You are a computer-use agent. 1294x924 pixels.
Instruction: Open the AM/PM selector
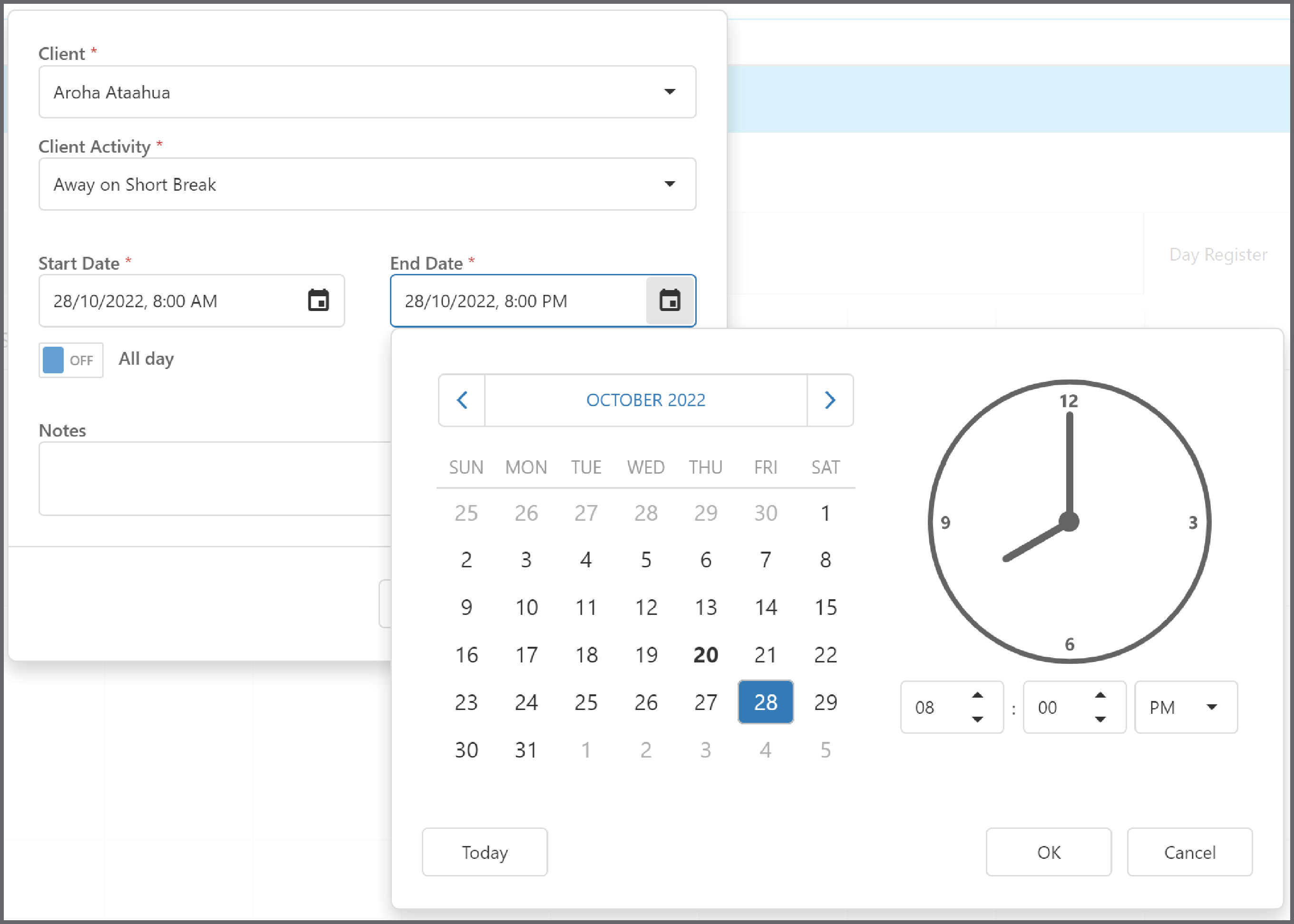(1186, 707)
